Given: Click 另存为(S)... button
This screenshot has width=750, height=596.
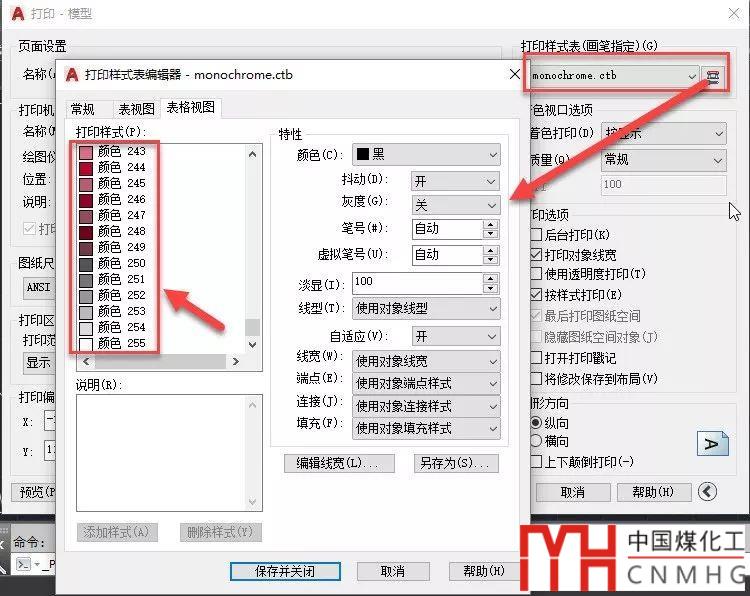Looking at the screenshot, I should coord(456,463).
